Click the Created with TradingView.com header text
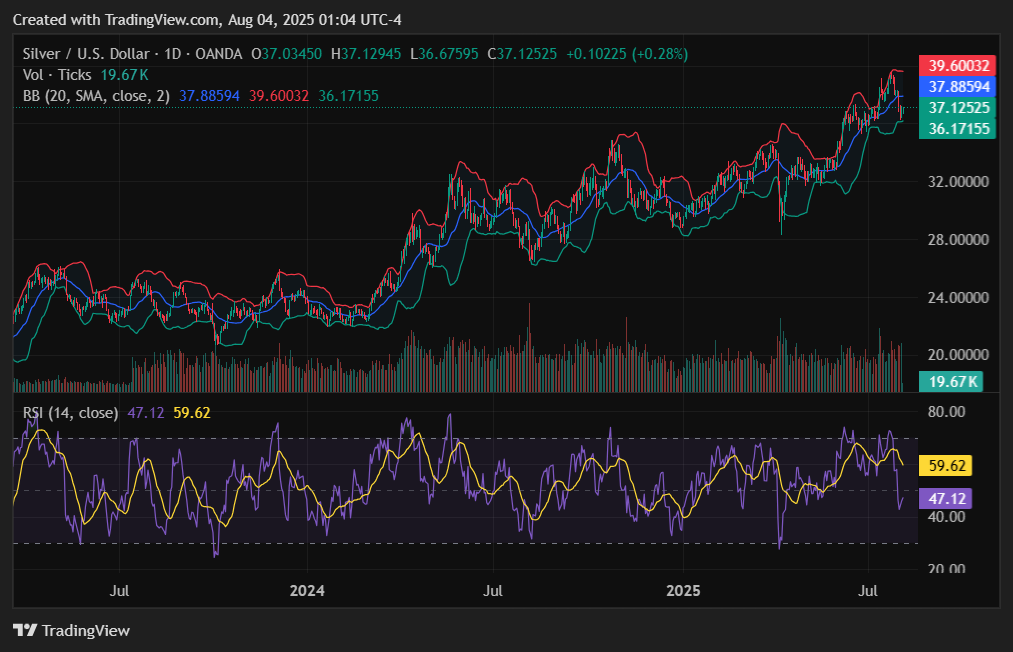The width and height of the screenshot is (1013, 652). pos(207,20)
